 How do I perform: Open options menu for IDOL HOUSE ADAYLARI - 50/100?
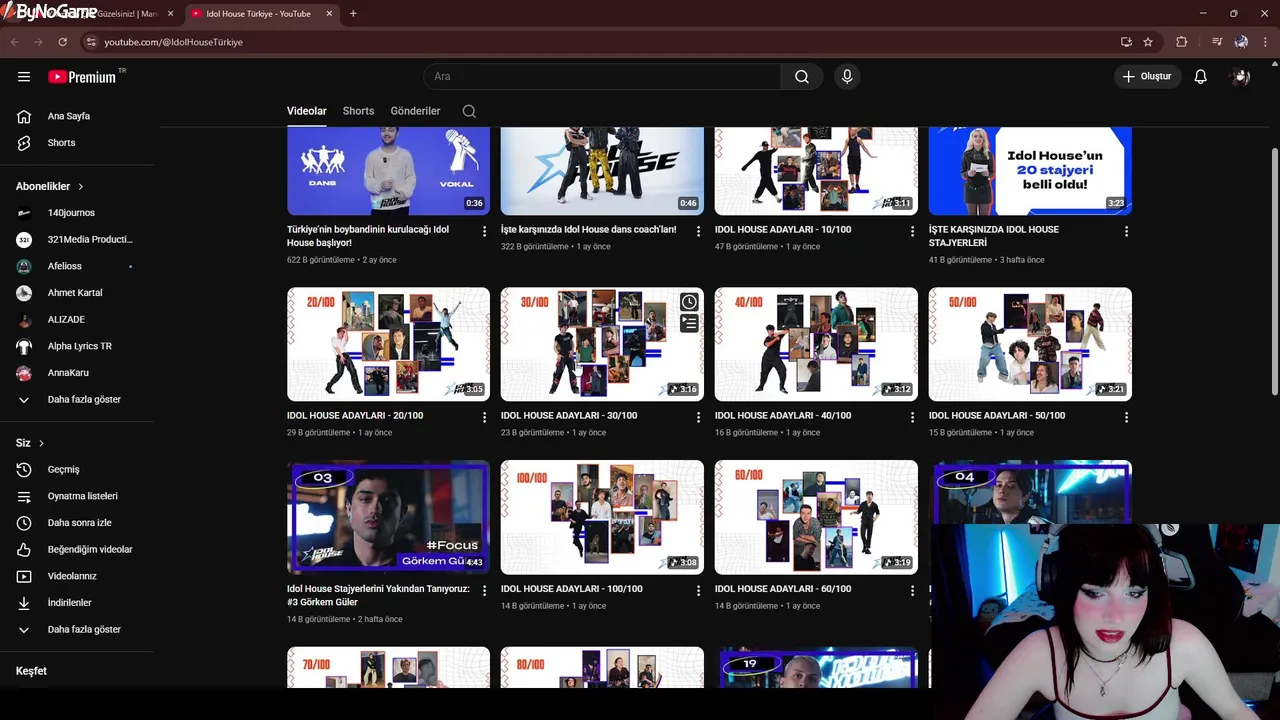click(1126, 417)
